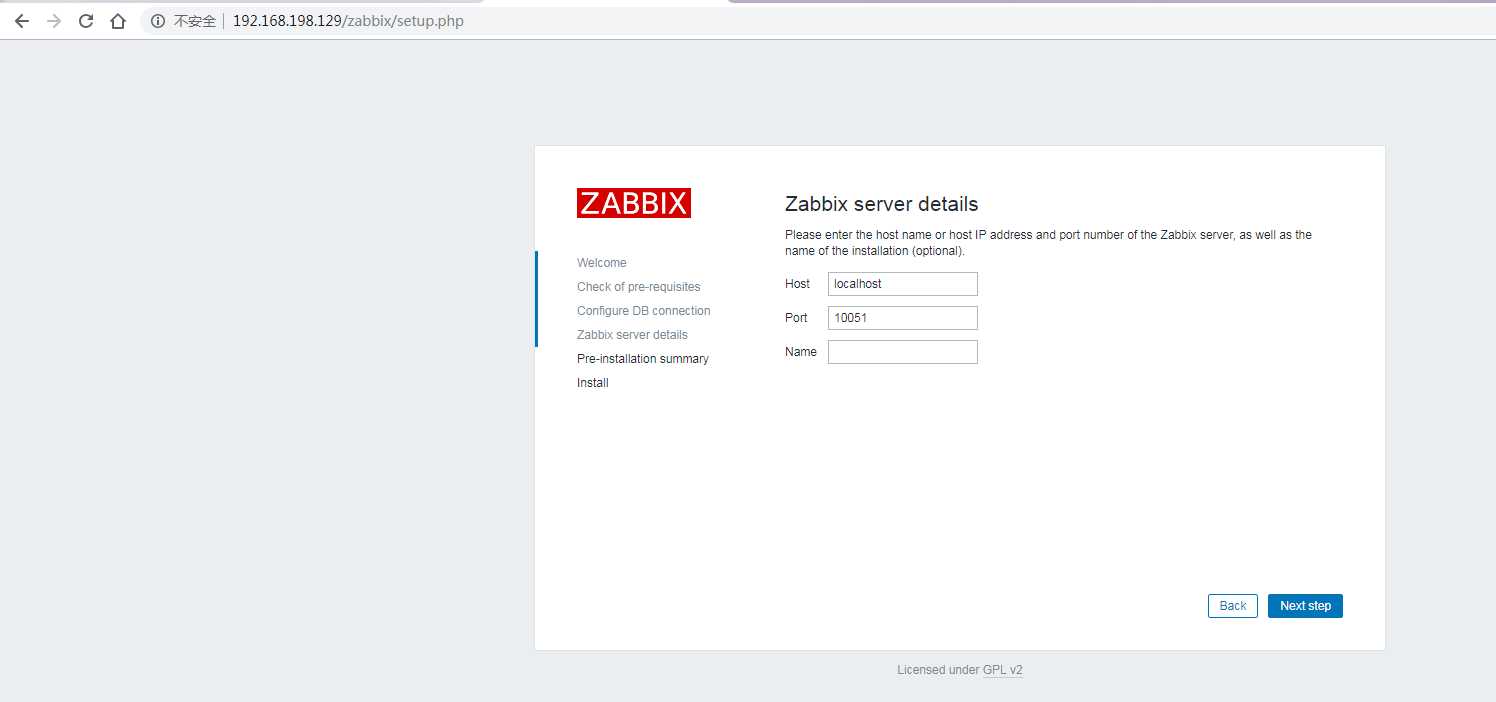
Task: Click the ZABBIX logo
Action: (x=634, y=203)
